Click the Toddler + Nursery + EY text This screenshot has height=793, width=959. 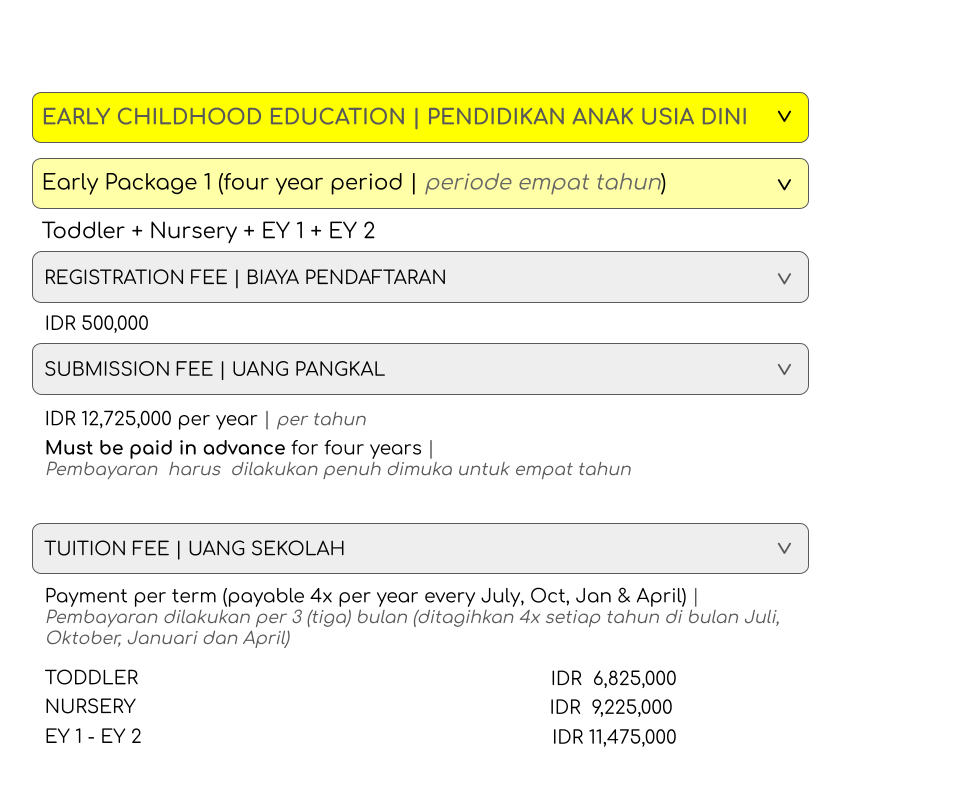208,231
